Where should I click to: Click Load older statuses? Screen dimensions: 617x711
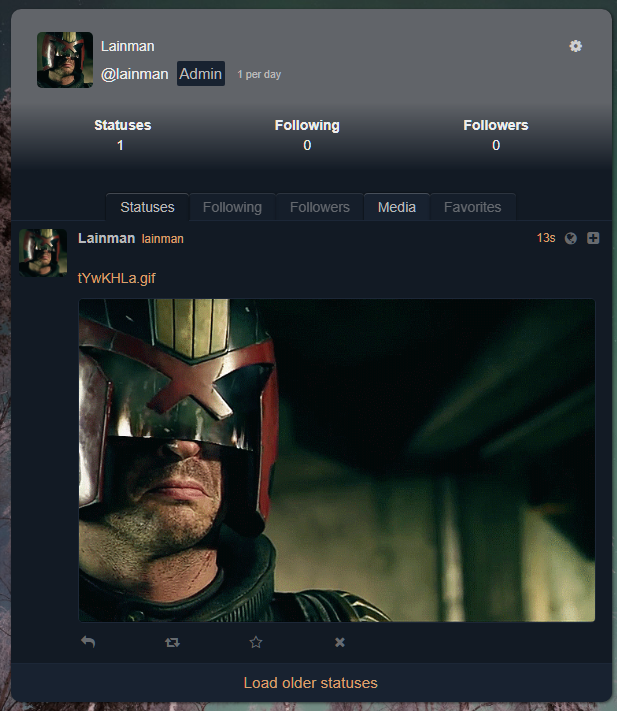(x=311, y=683)
